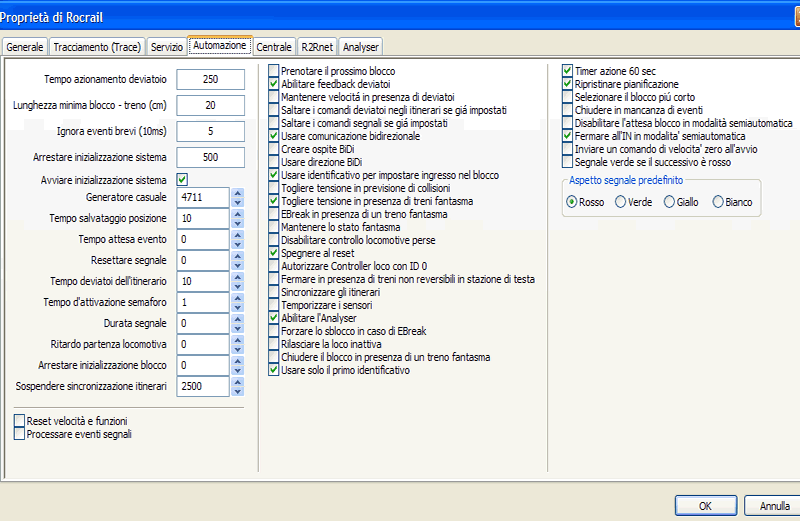Click the Annulla button
The height and width of the screenshot is (521, 800).
[773, 505]
